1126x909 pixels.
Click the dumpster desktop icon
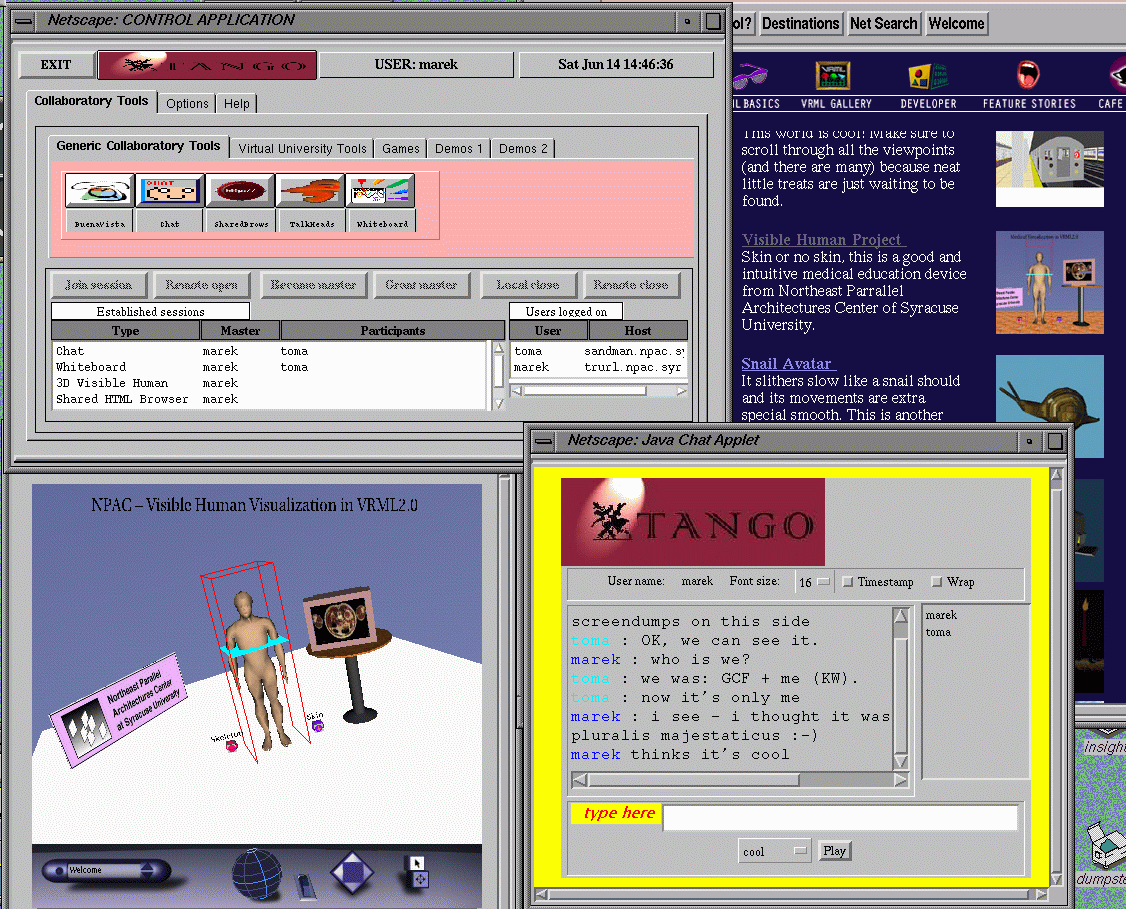[x=1106, y=845]
